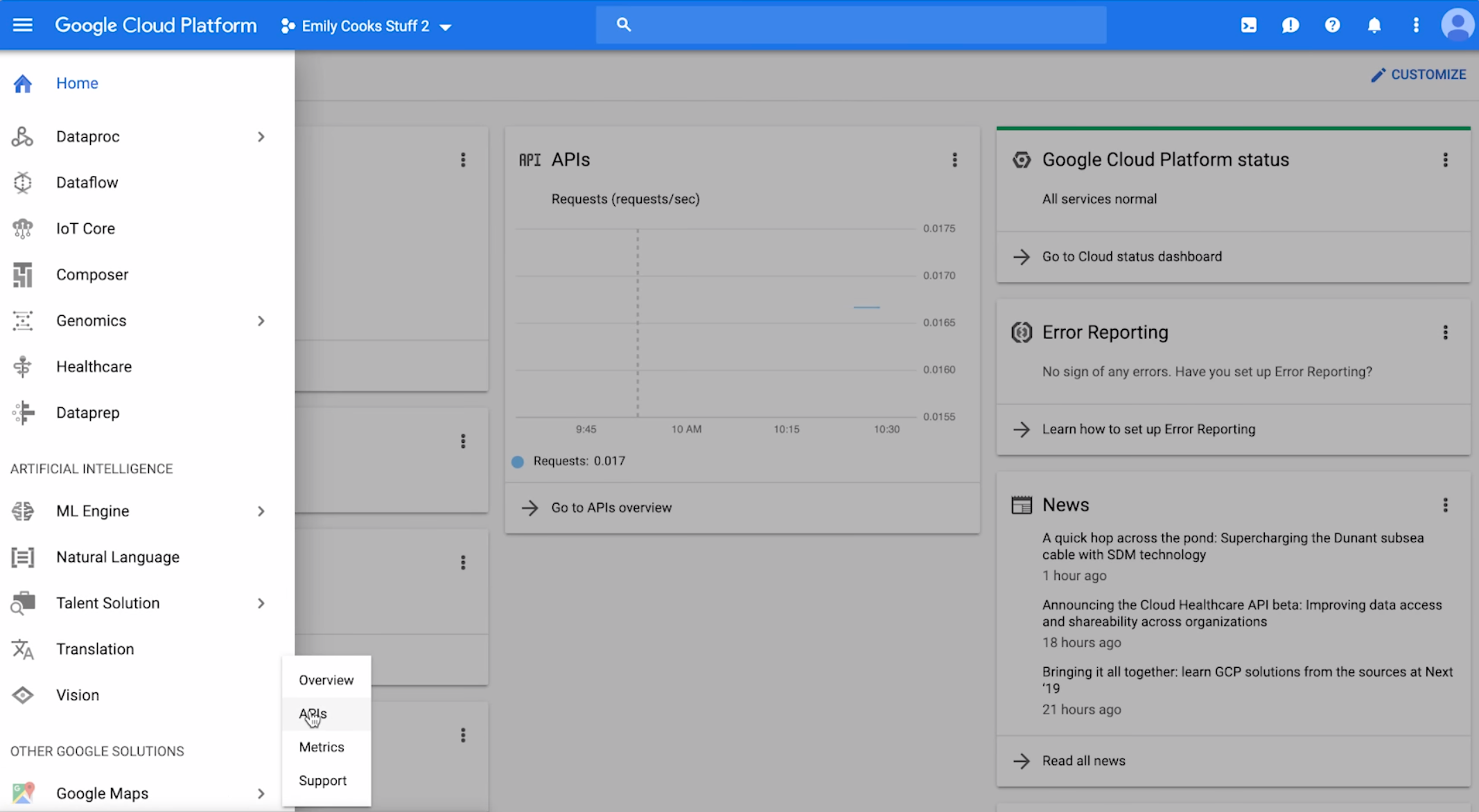
Task: Click the Vision sidebar icon
Action: click(22, 695)
